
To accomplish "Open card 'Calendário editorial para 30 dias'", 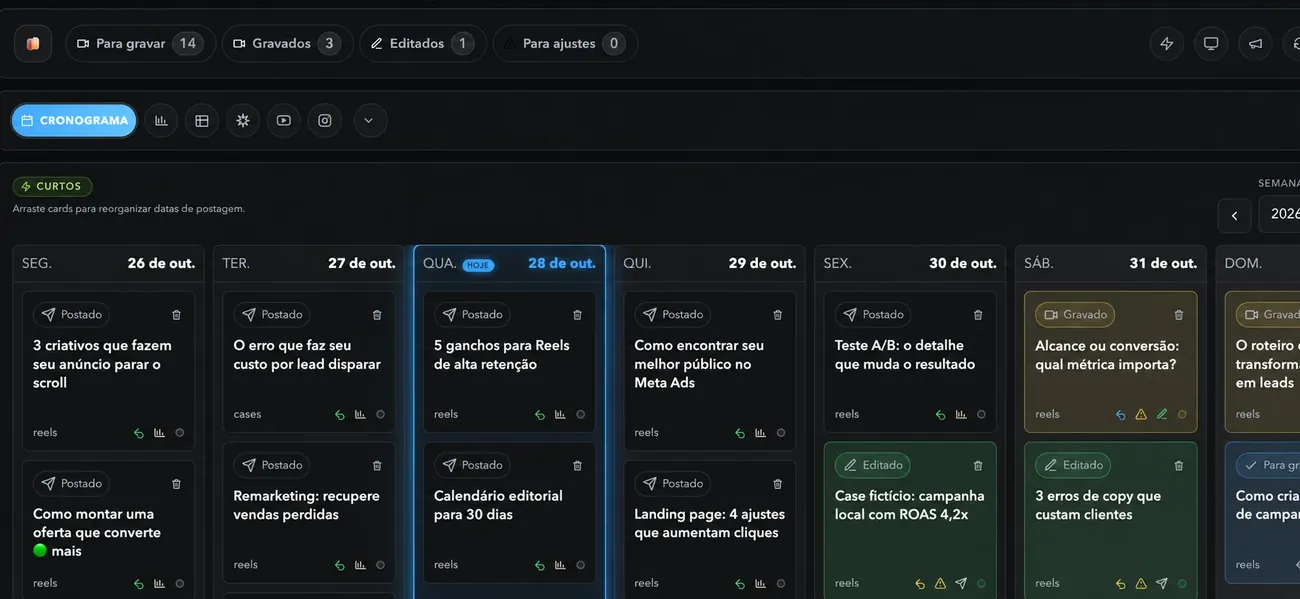I will pyautogui.click(x=510, y=511).
